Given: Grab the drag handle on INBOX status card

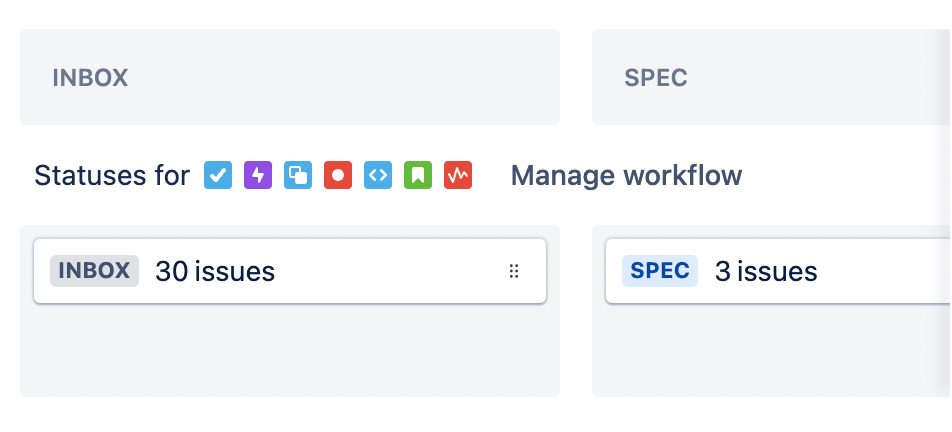Looking at the screenshot, I should pos(514,271).
